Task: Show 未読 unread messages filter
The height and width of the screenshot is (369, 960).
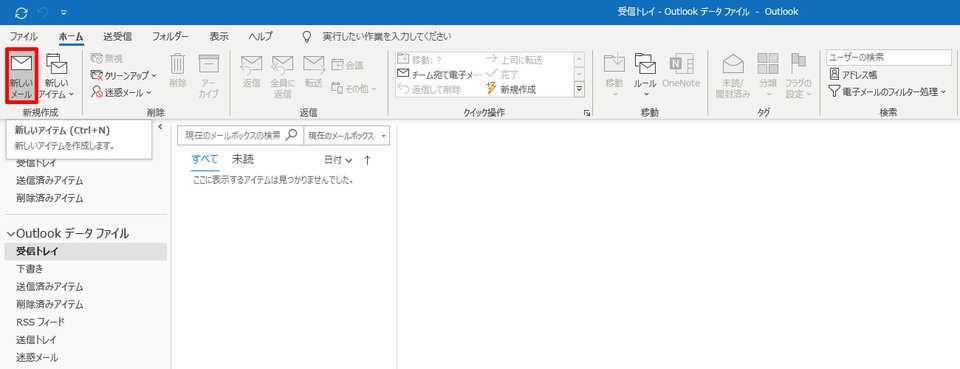Action: (x=242, y=160)
